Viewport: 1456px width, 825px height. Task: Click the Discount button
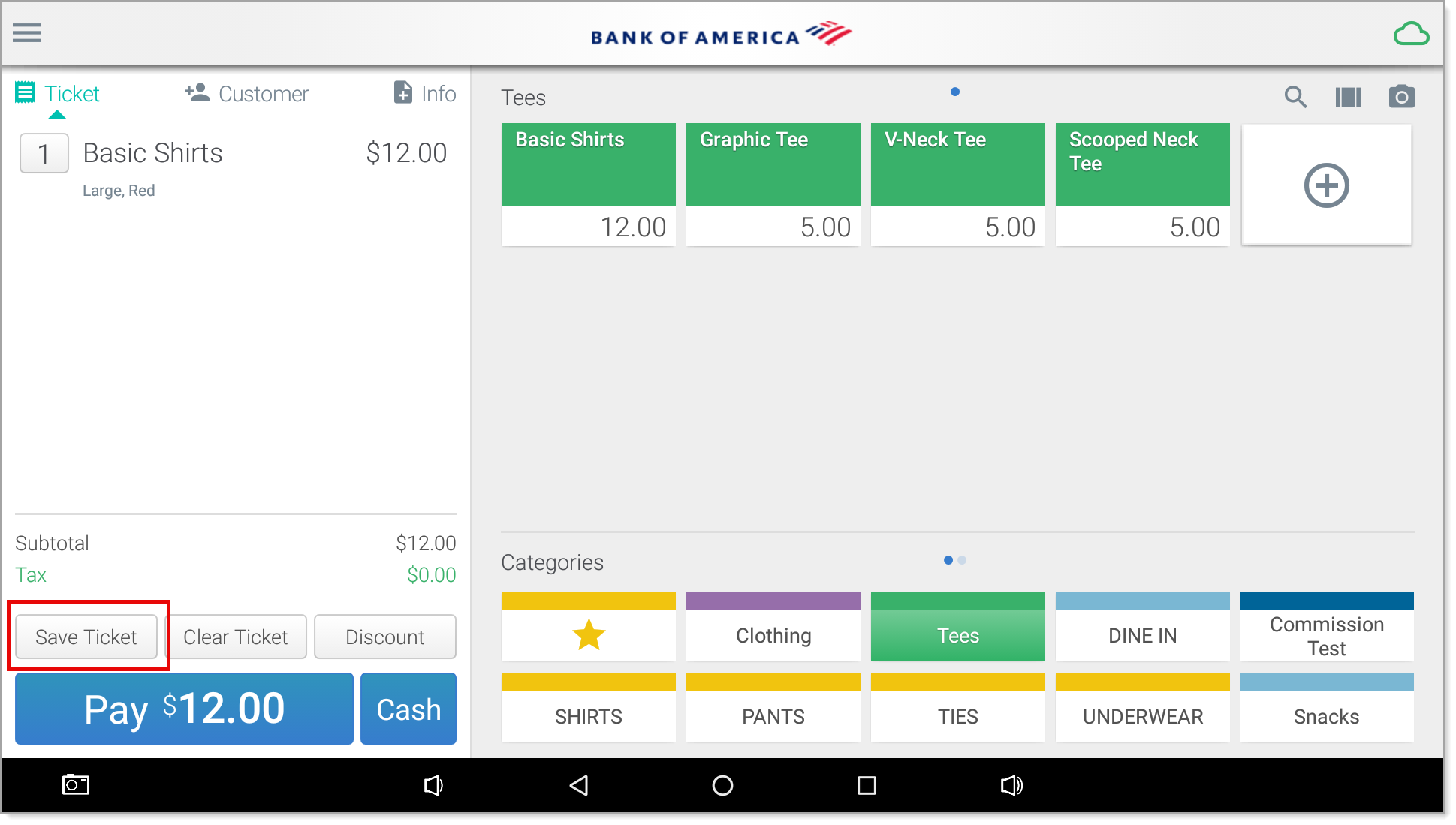click(384, 636)
